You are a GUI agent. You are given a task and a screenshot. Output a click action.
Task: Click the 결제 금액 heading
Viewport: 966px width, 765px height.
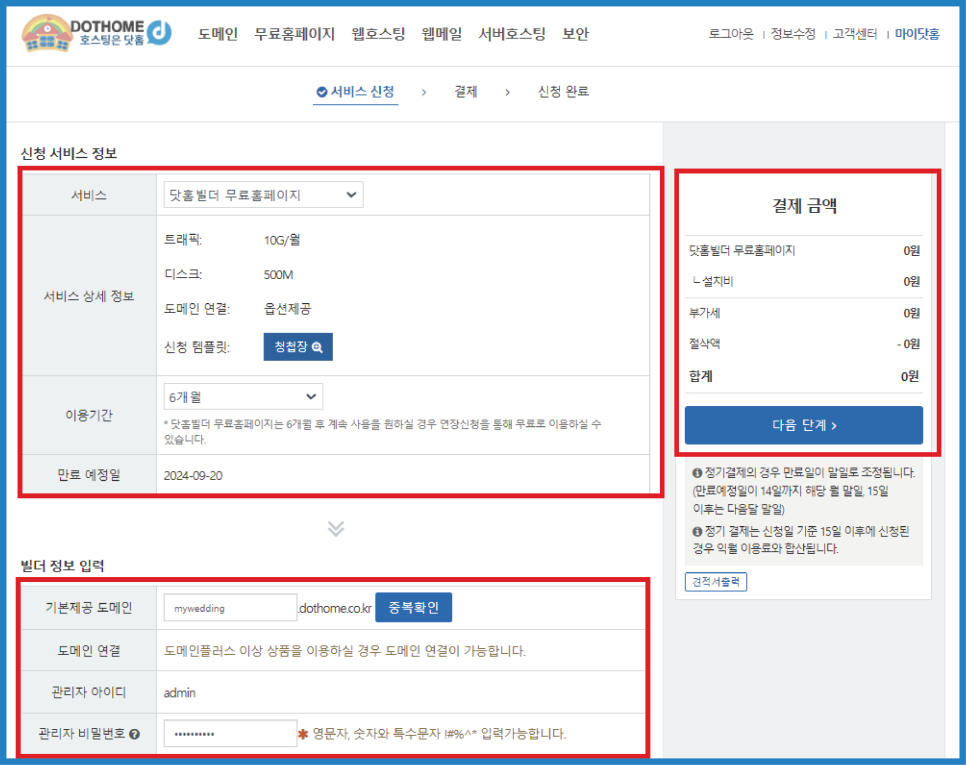(804, 206)
